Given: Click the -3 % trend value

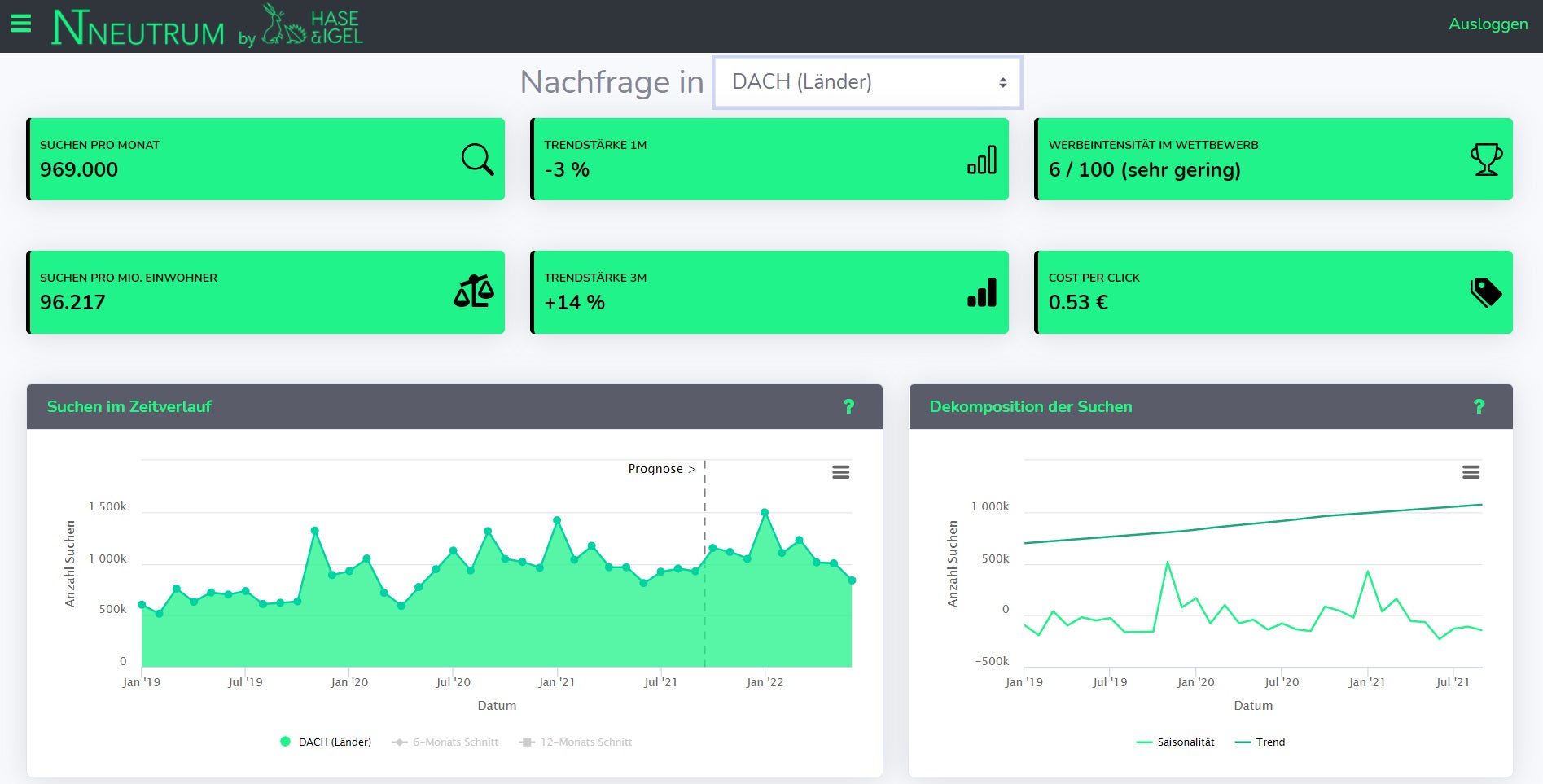Looking at the screenshot, I should click(567, 169).
